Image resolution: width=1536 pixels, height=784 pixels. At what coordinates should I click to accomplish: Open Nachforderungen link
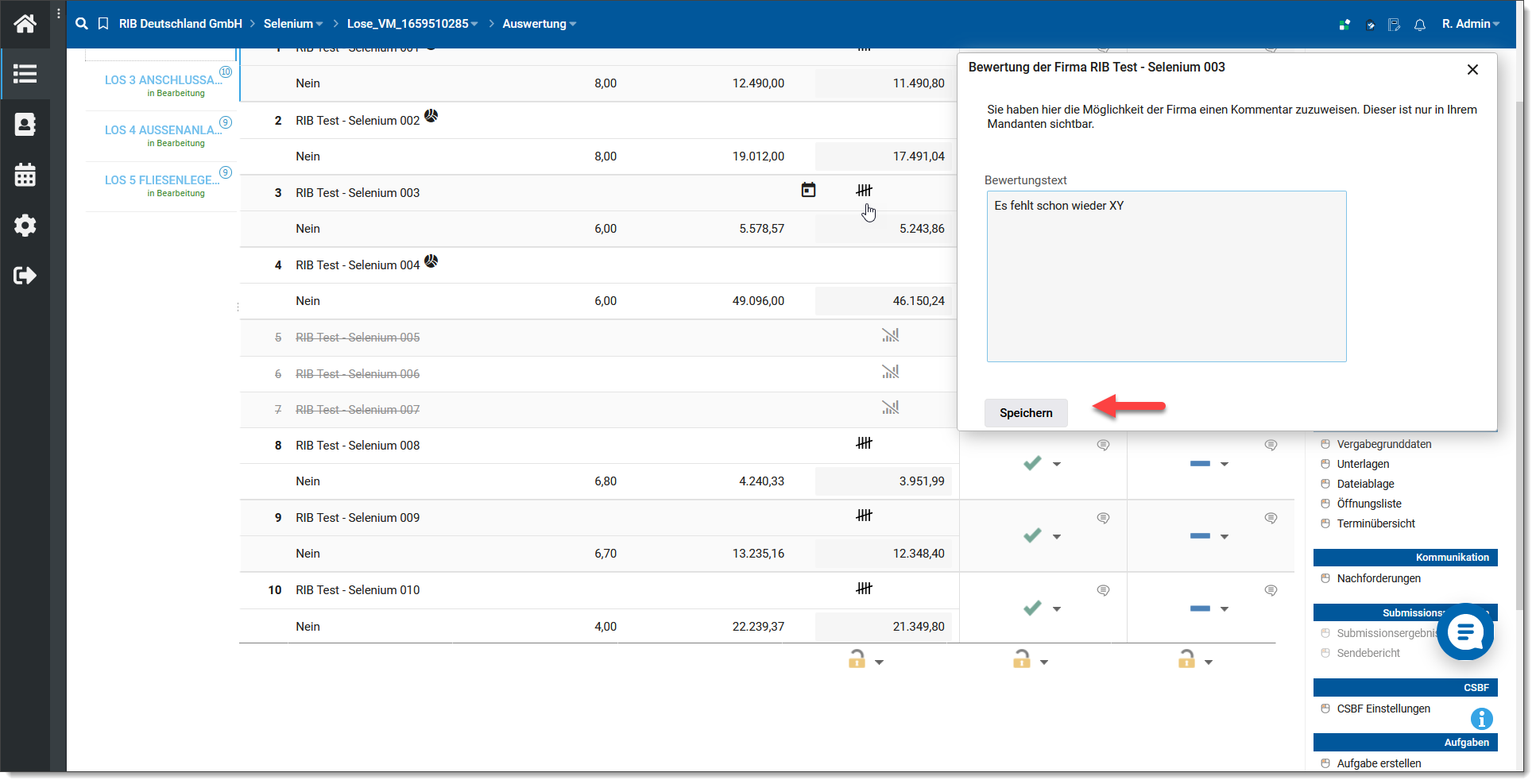click(1379, 578)
